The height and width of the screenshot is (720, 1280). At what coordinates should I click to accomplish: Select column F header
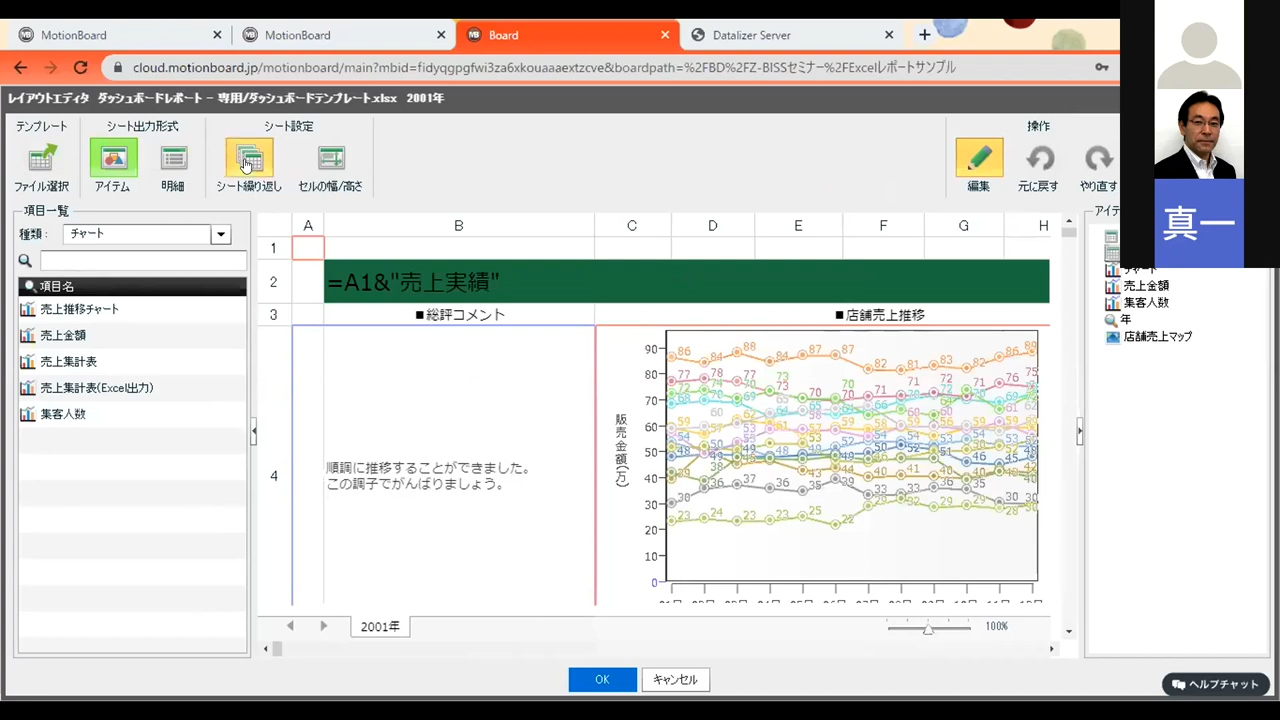click(x=883, y=226)
